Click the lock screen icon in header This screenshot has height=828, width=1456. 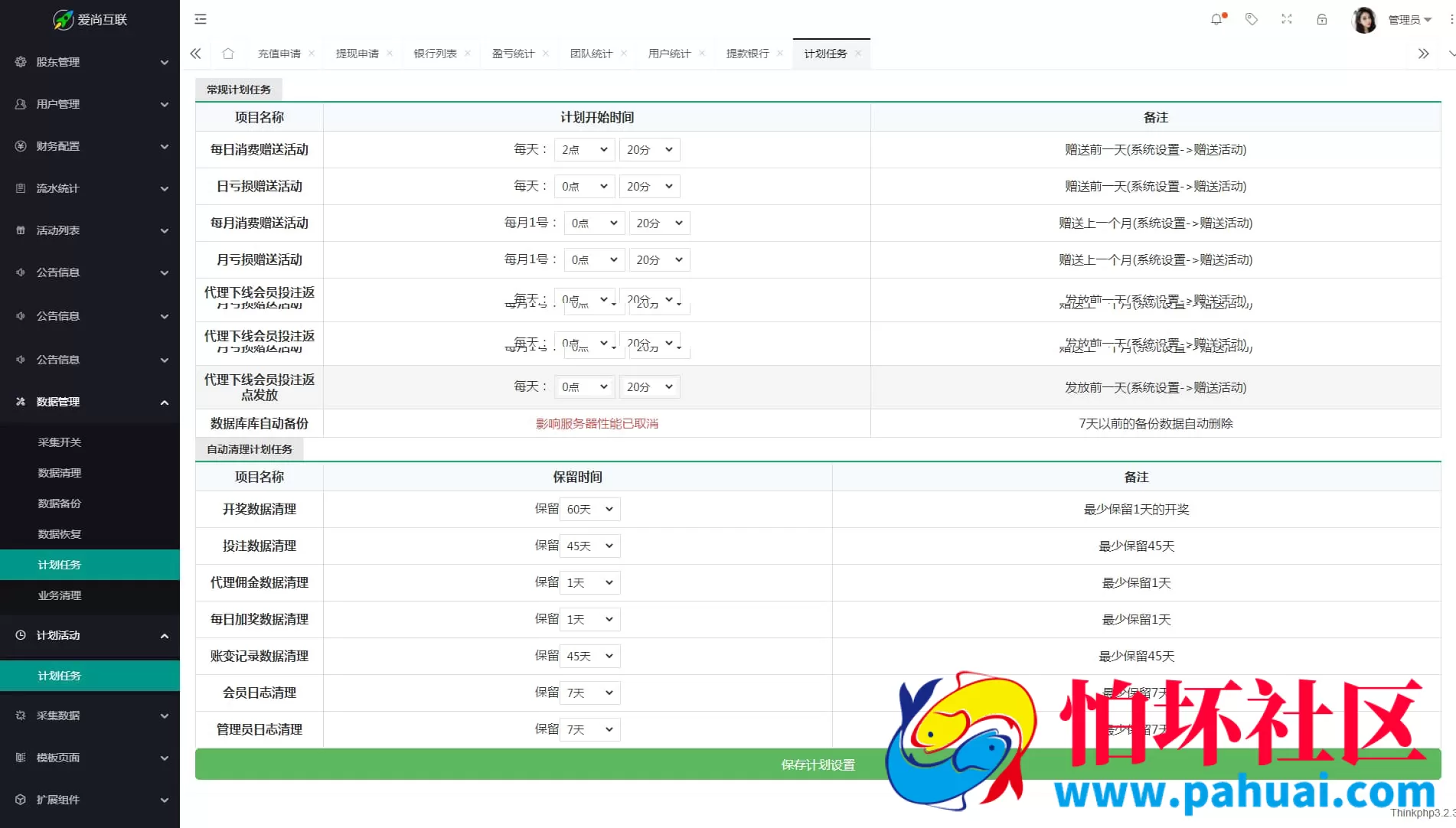(1321, 18)
